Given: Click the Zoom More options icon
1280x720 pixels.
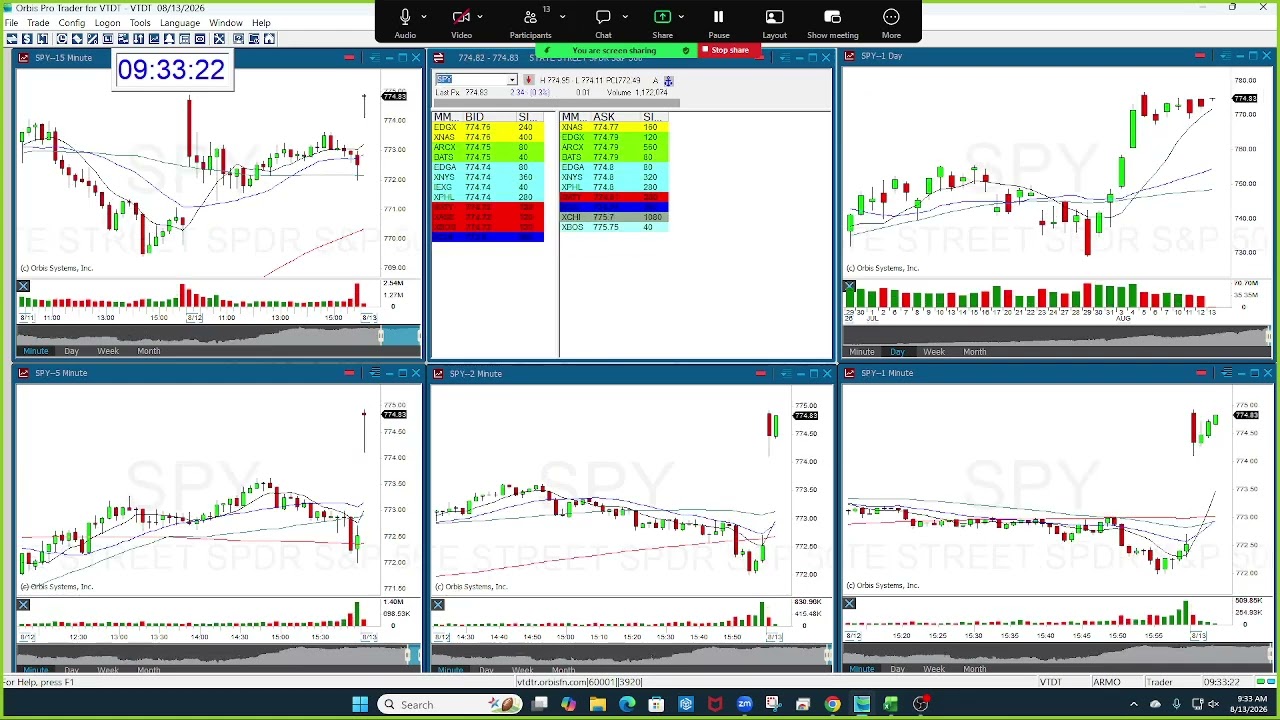Looking at the screenshot, I should 891,22.
